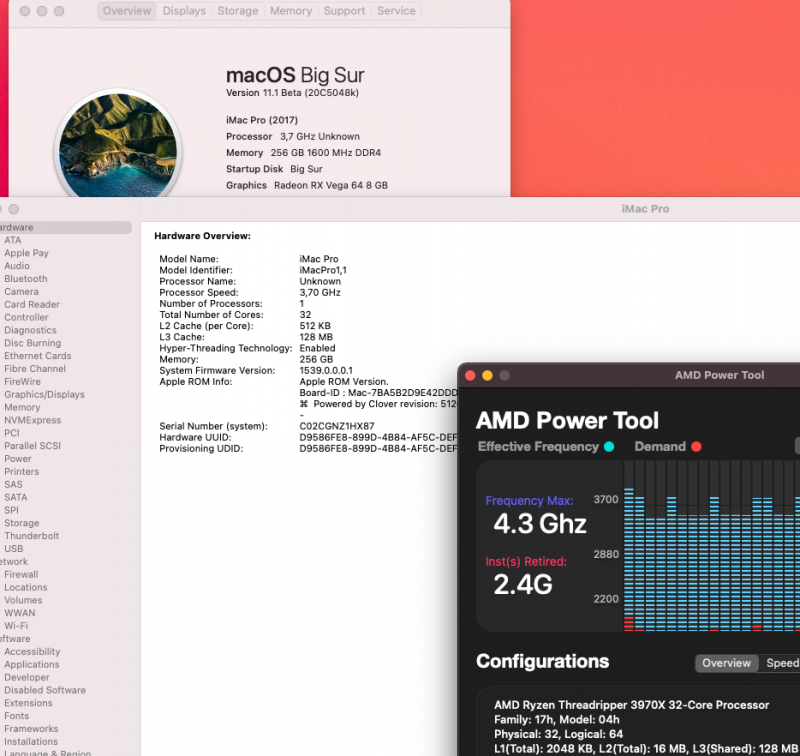
Task: Switch to Overview segment in AMD Power Tool
Action: (x=727, y=663)
